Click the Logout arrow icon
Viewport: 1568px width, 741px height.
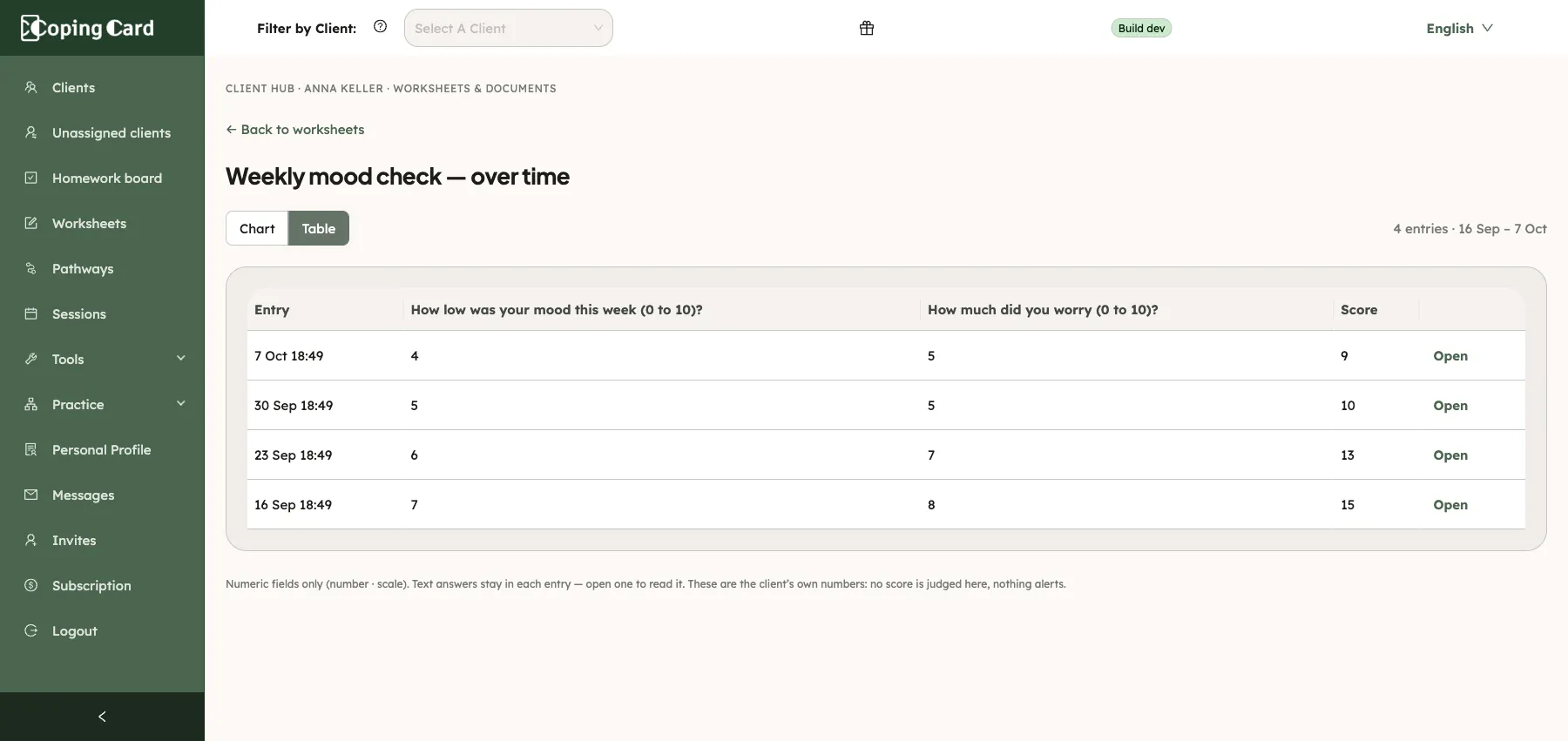(x=31, y=630)
